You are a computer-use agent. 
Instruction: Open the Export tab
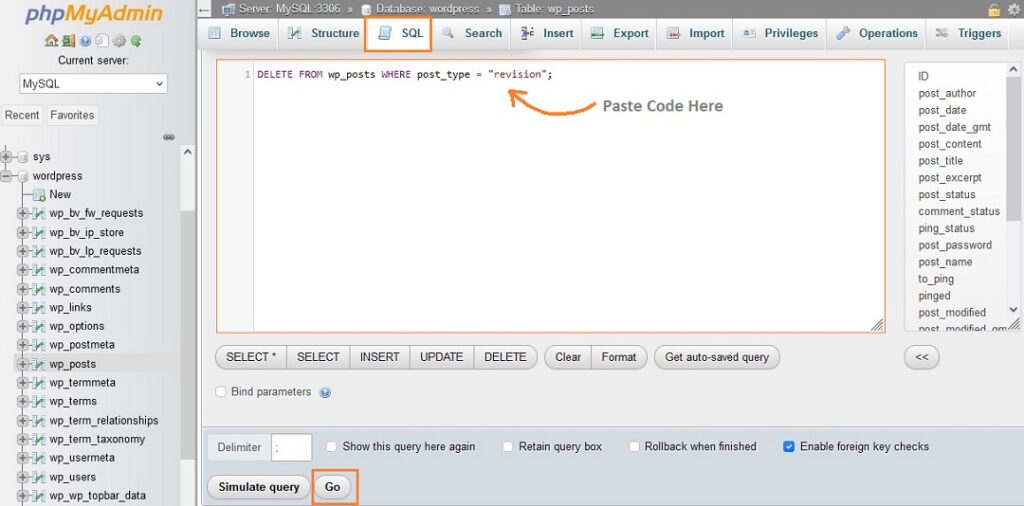(x=620, y=33)
